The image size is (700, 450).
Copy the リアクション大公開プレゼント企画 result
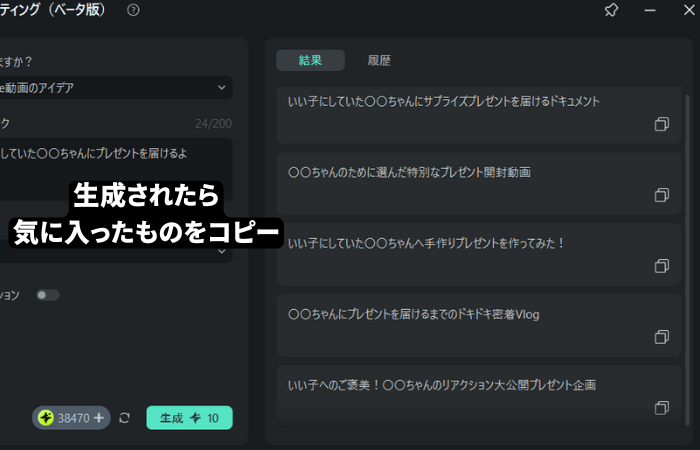click(662, 408)
